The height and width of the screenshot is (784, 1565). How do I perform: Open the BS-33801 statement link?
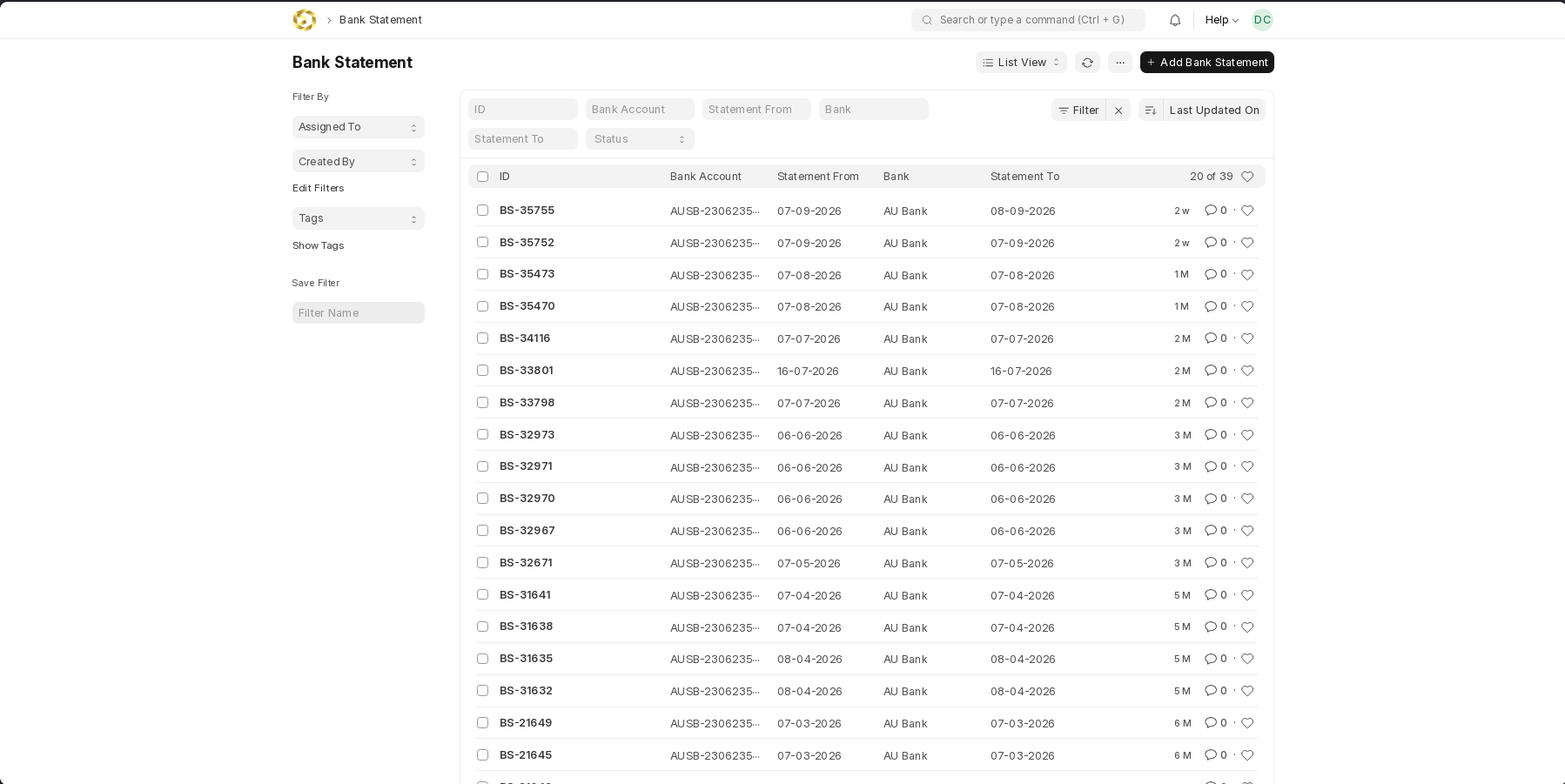pos(527,371)
